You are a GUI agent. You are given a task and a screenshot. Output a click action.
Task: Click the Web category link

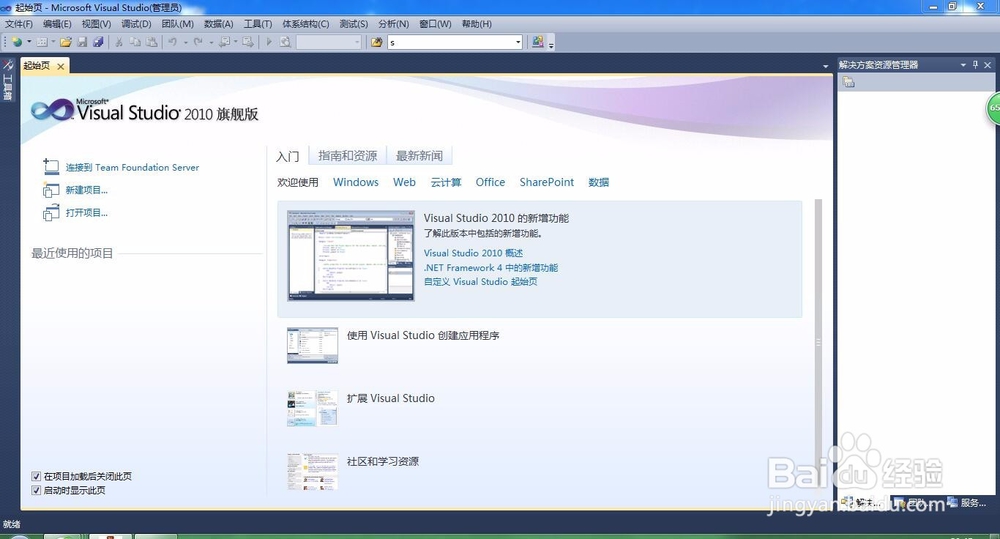point(404,182)
